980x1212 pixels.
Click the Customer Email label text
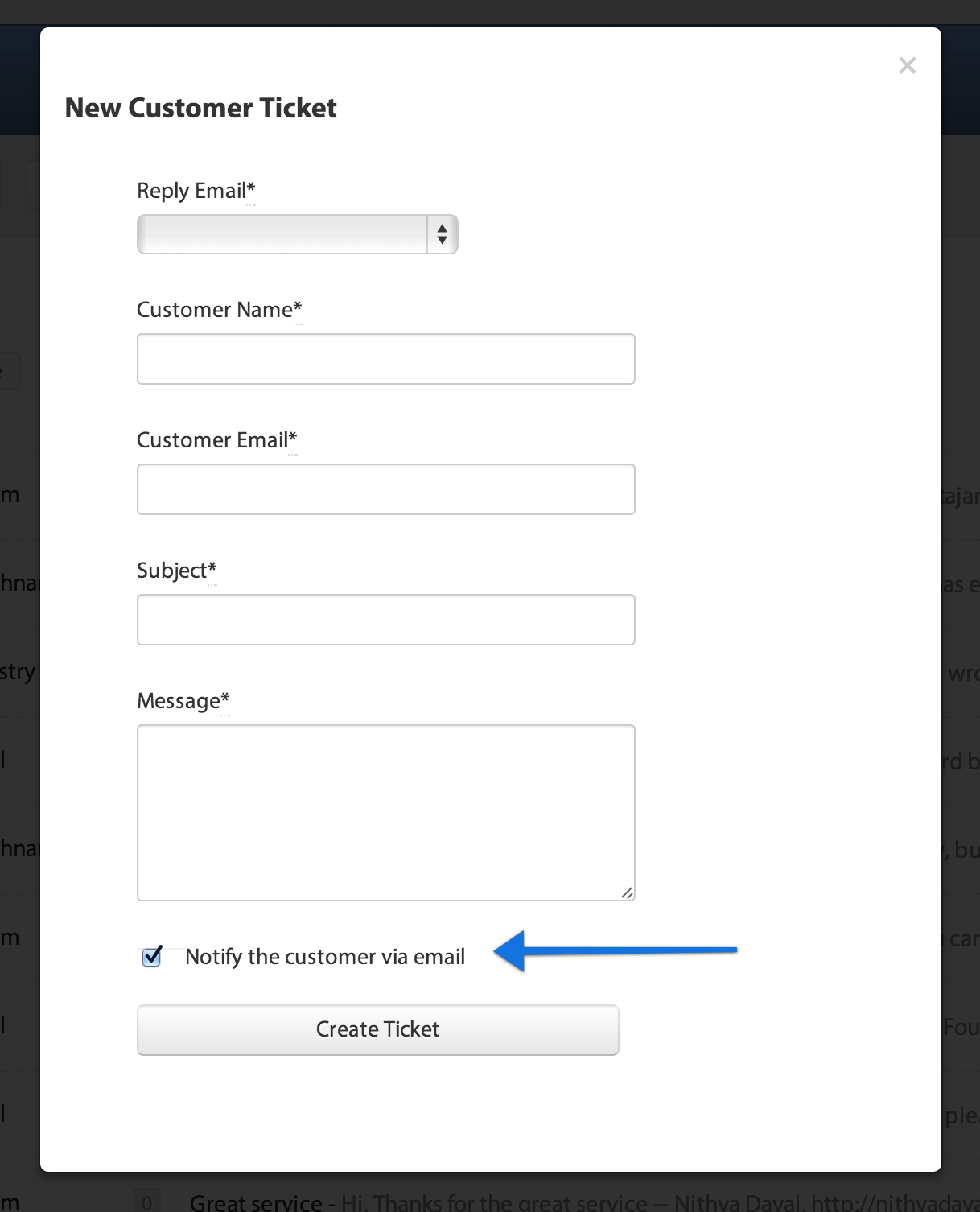pyautogui.click(x=216, y=440)
